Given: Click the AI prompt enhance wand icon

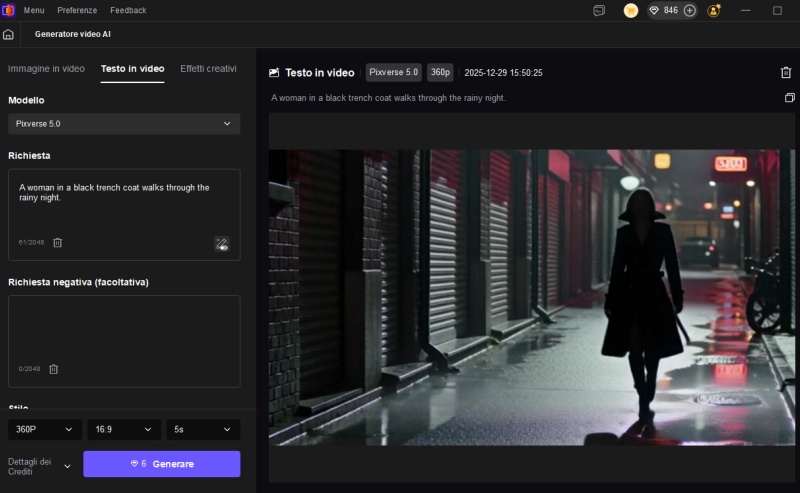Looking at the screenshot, I should point(222,243).
